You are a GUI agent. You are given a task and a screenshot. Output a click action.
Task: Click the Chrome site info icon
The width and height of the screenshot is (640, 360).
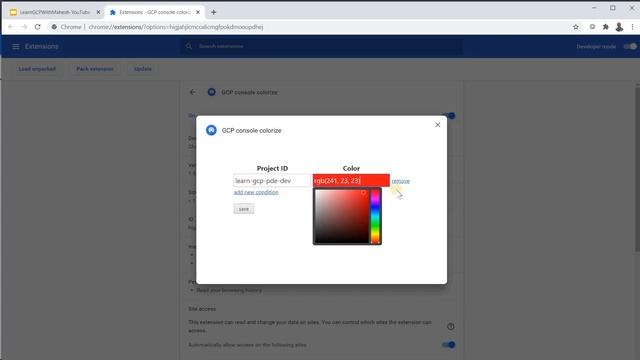[54, 27]
